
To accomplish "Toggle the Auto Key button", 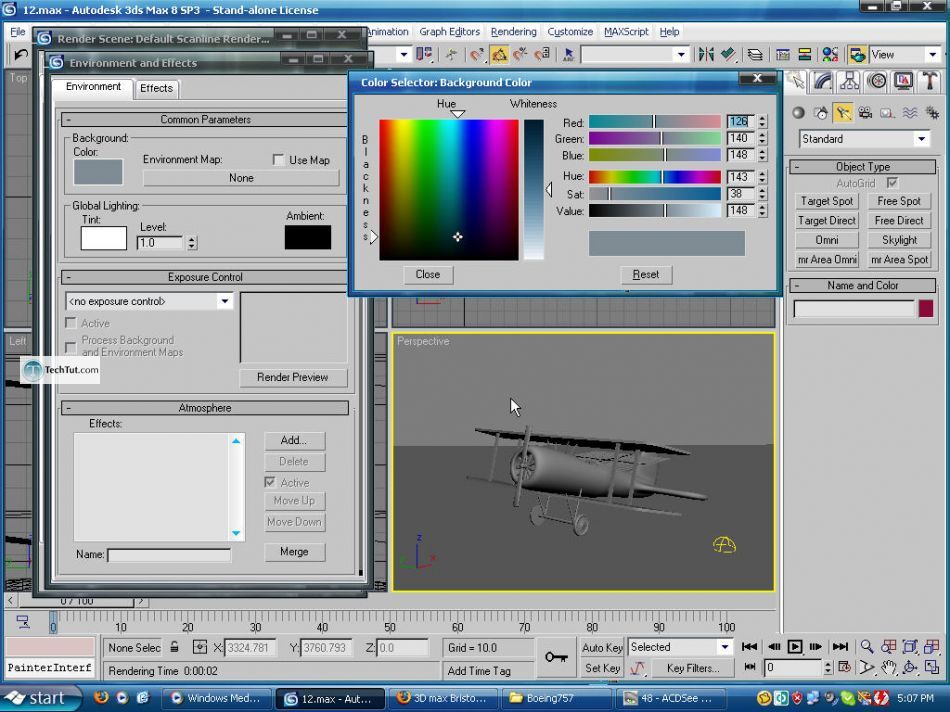I will pyautogui.click(x=602, y=647).
